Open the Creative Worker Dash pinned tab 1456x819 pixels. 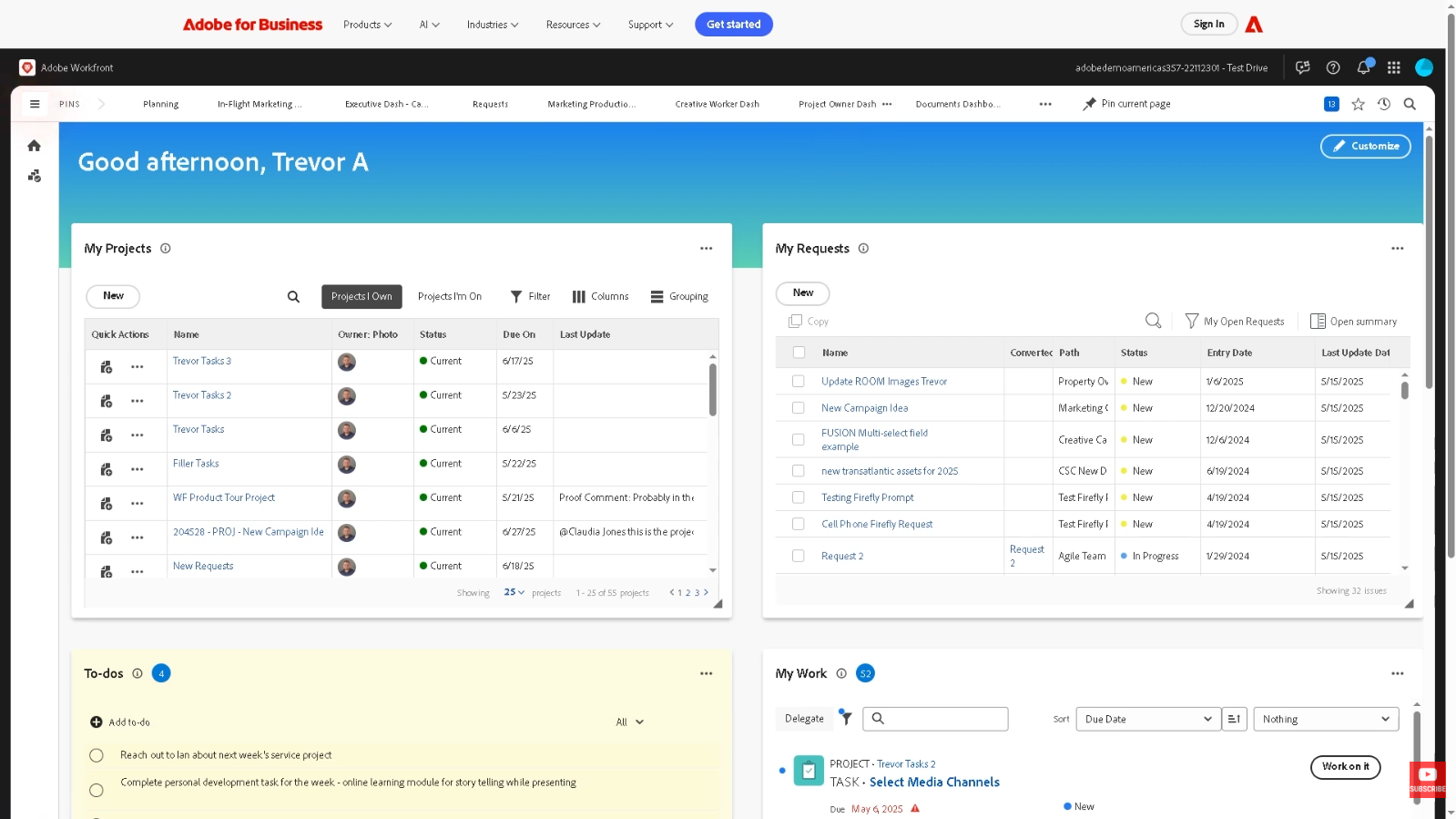(717, 104)
